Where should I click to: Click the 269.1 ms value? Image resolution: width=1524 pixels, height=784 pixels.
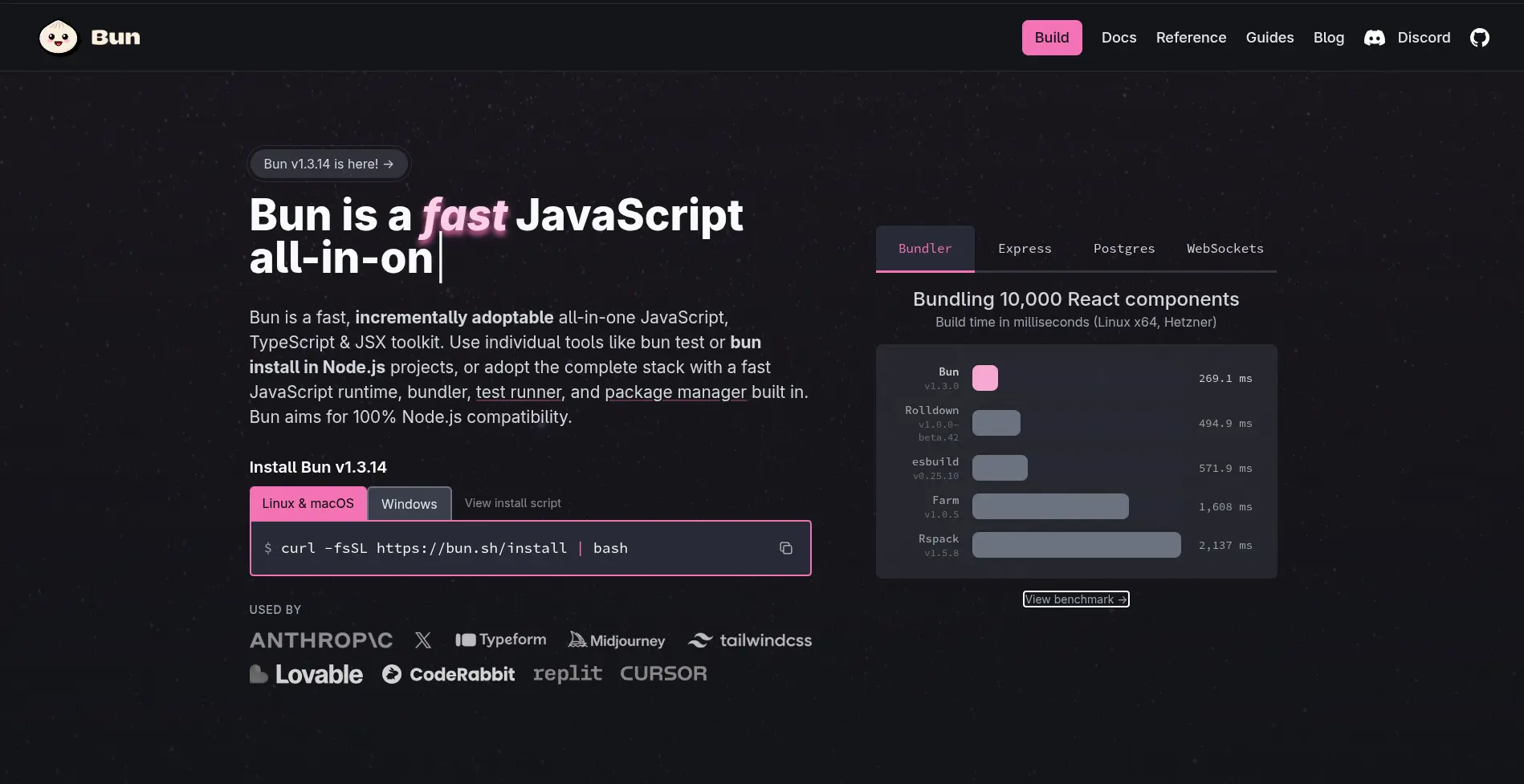(1225, 379)
